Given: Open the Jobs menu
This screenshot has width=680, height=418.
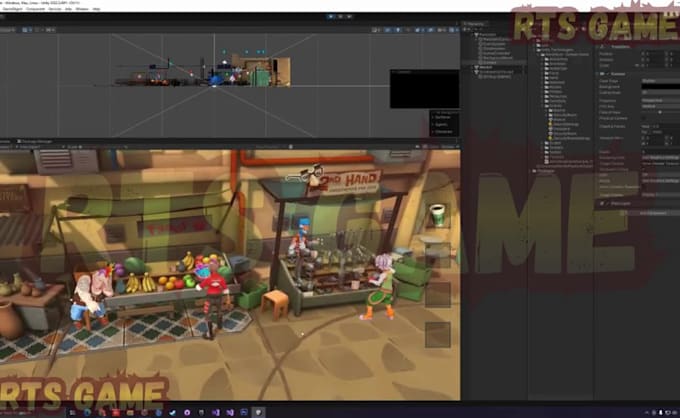Looking at the screenshot, I should 68,9.
